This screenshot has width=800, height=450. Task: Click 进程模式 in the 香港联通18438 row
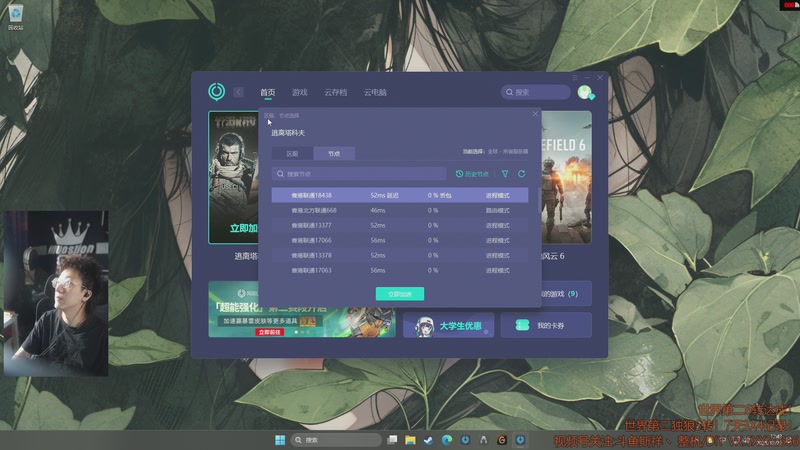click(497, 195)
